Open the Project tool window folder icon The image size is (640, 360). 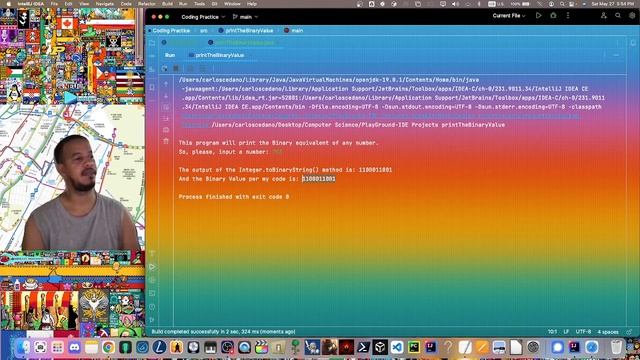coord(152,43)
